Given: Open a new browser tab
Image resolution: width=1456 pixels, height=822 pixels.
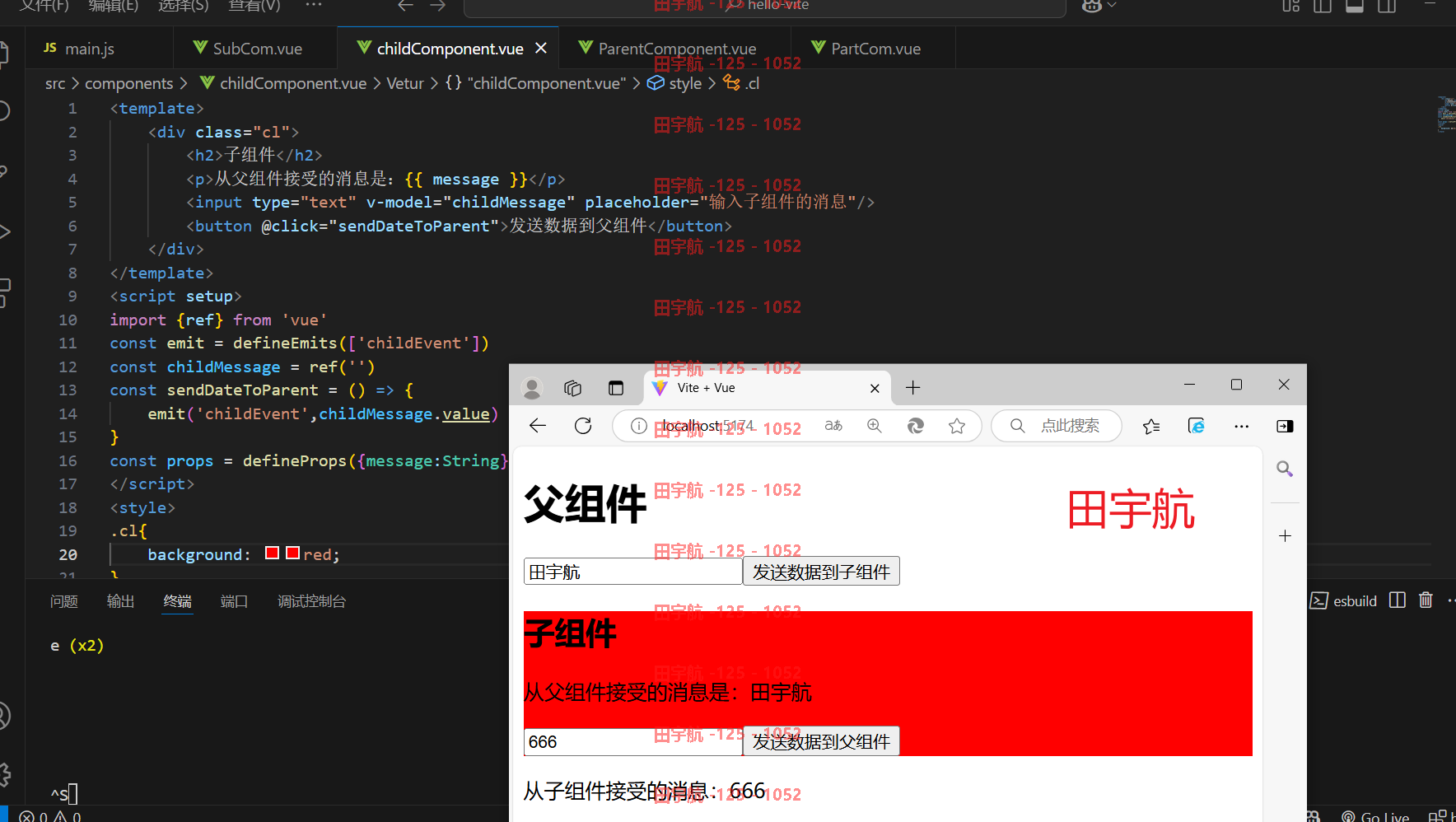Looking at the screenshot, I should 913,388.
